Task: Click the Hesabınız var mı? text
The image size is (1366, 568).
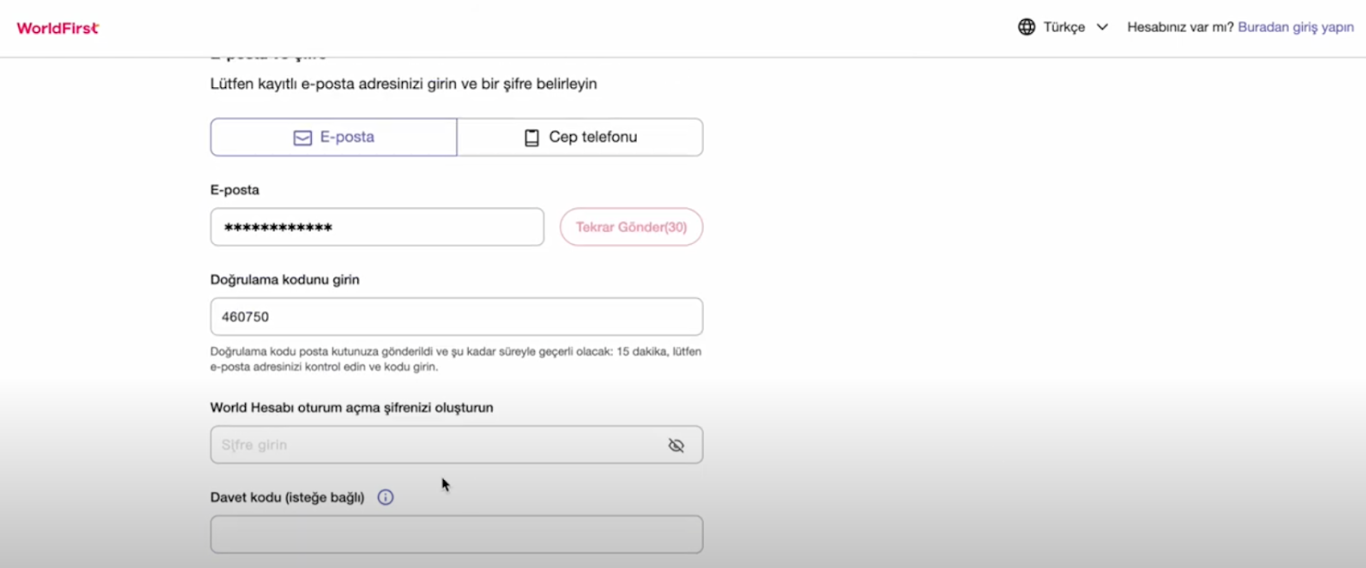Action: (x=1180, y=27)
